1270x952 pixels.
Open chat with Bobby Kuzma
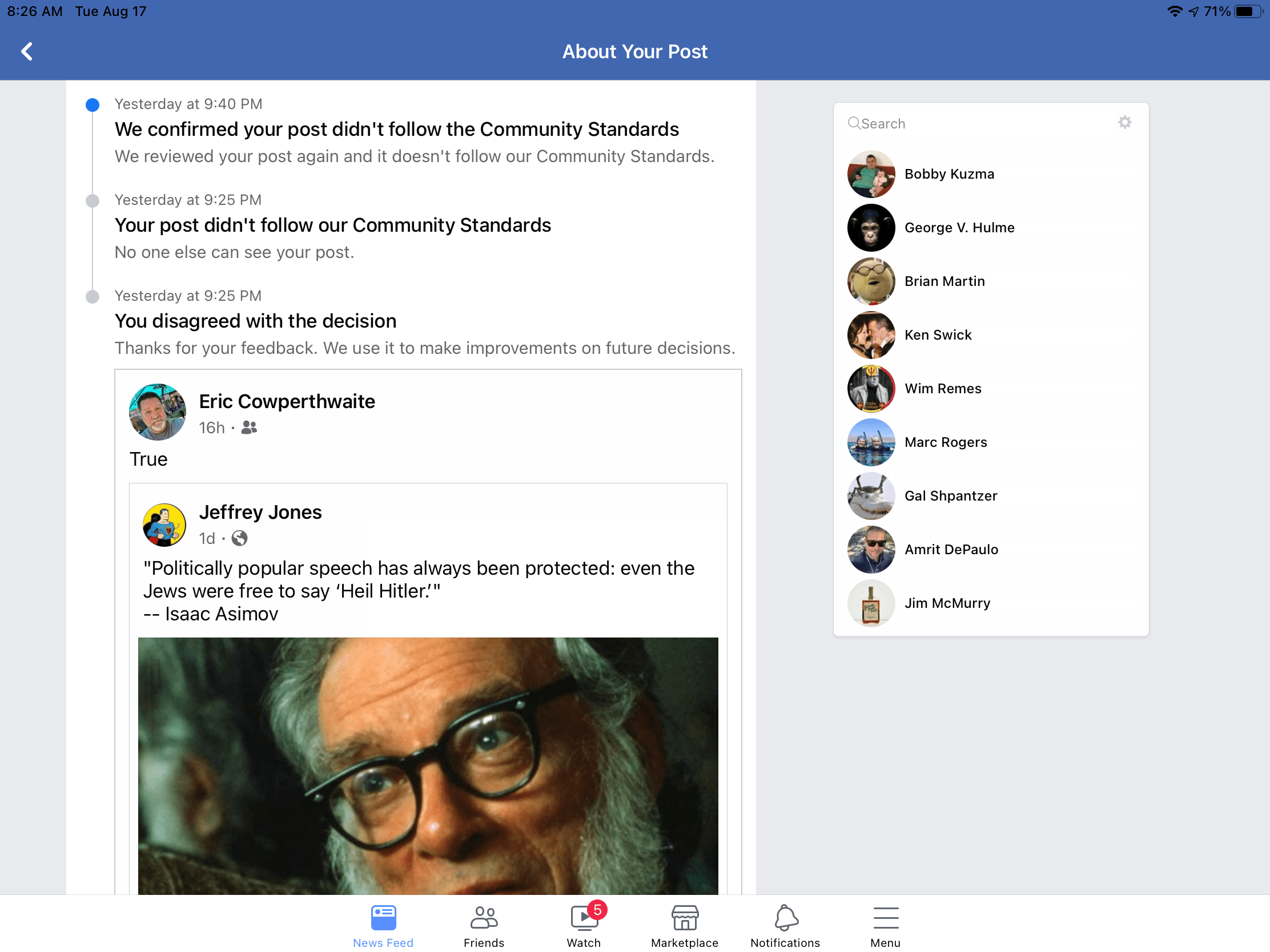point(949,174)
